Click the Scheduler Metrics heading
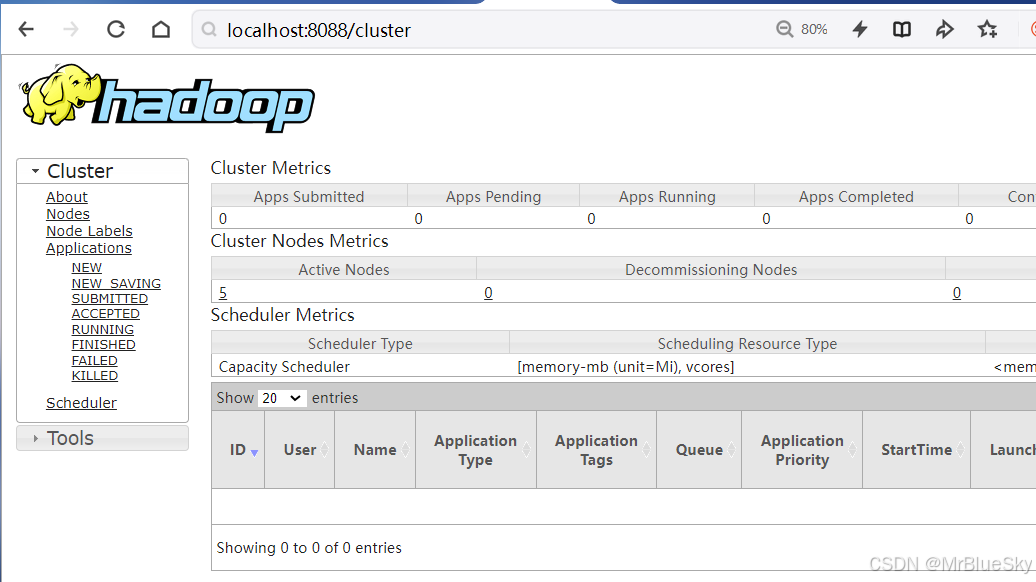1036x582 pixels. click(x=283, y=315)
